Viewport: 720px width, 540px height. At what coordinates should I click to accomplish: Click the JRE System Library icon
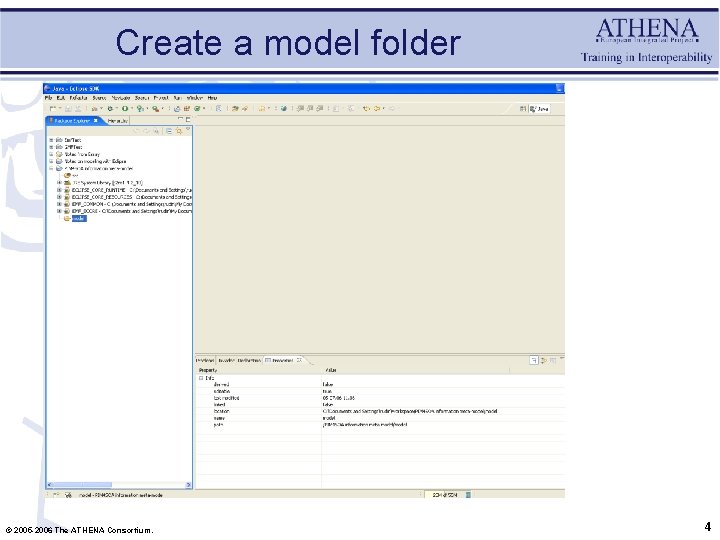pyautogui.click(x=67, y=183)
